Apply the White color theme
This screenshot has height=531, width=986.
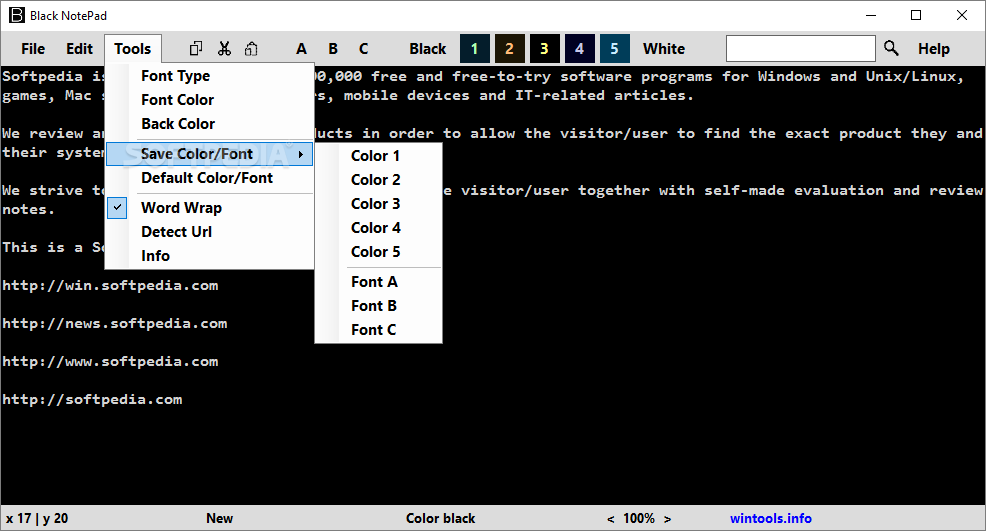click(x=664, y=48)
